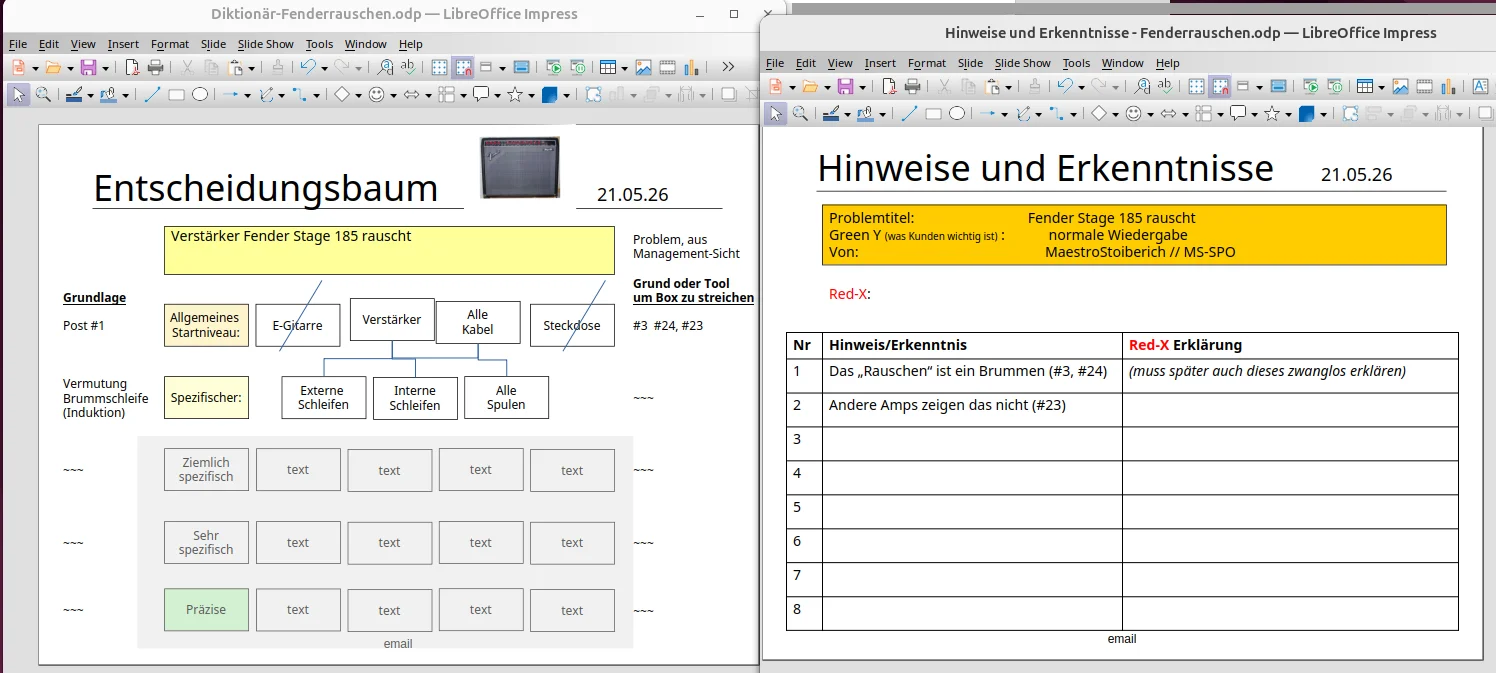Choose Insert Line tool in Hinweise und Erkenntnisse window
The width and height of the screenshot is (1496, 673).
[x=909, y=114]
